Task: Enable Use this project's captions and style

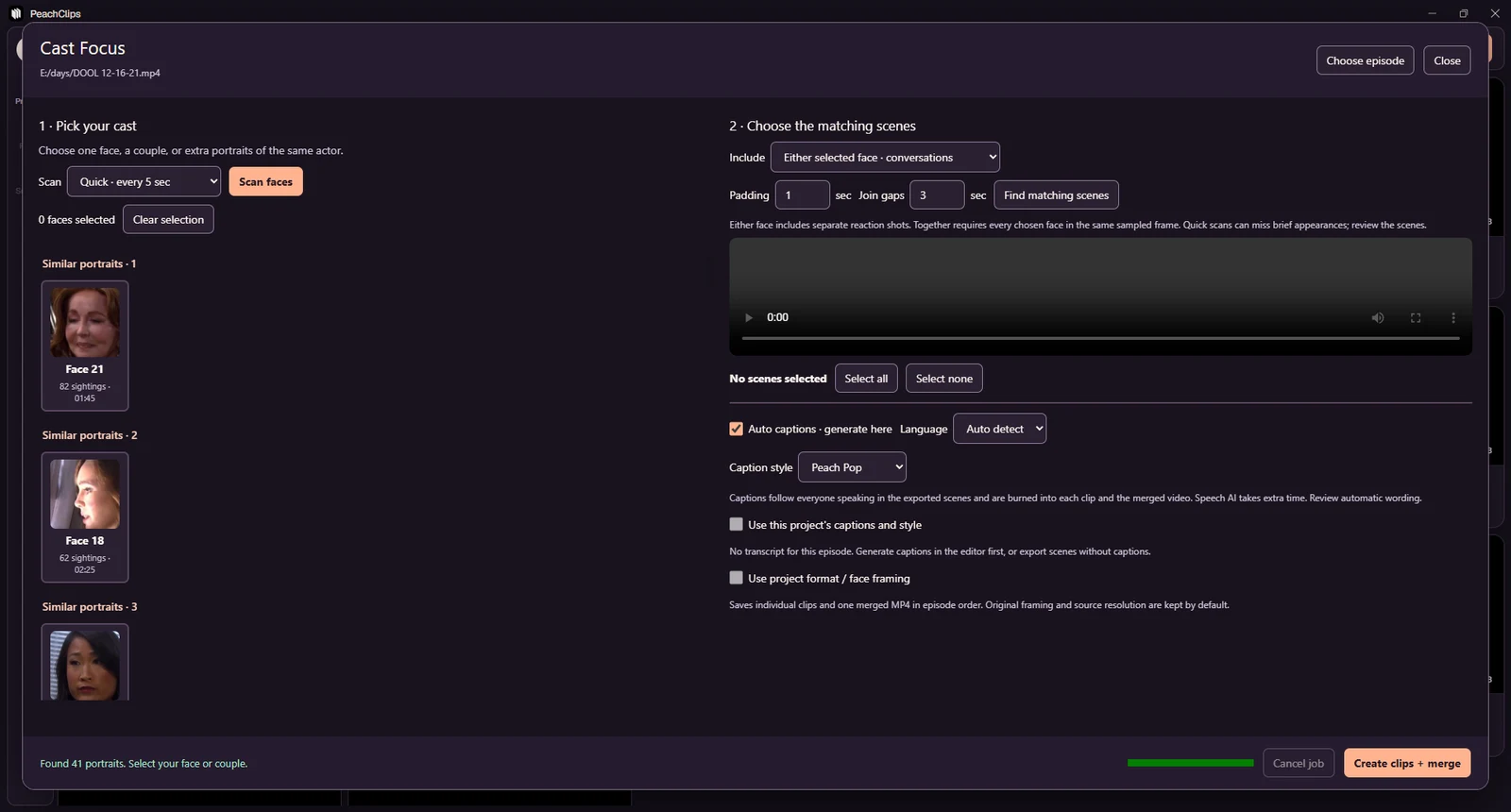Action: click(x=737, y=524)
